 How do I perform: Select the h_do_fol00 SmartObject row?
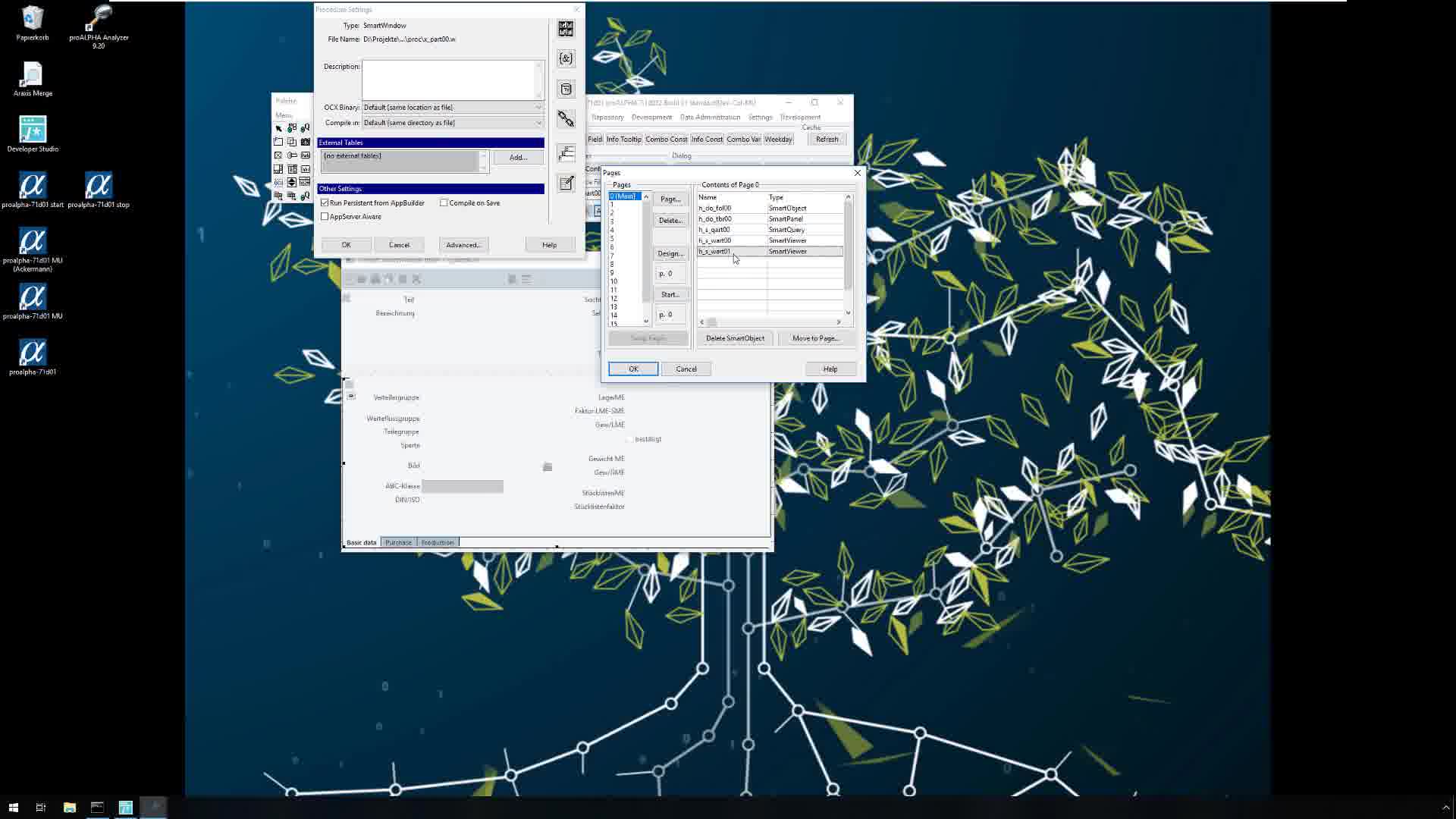coord(770,209)
